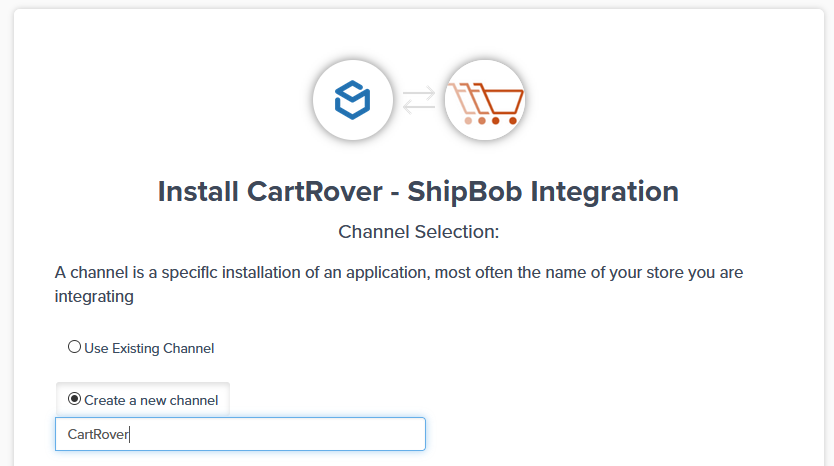Screen dimensions: 834x466
Task: Click the two-way sync arrows between the logos
Action: click(419, 100)
